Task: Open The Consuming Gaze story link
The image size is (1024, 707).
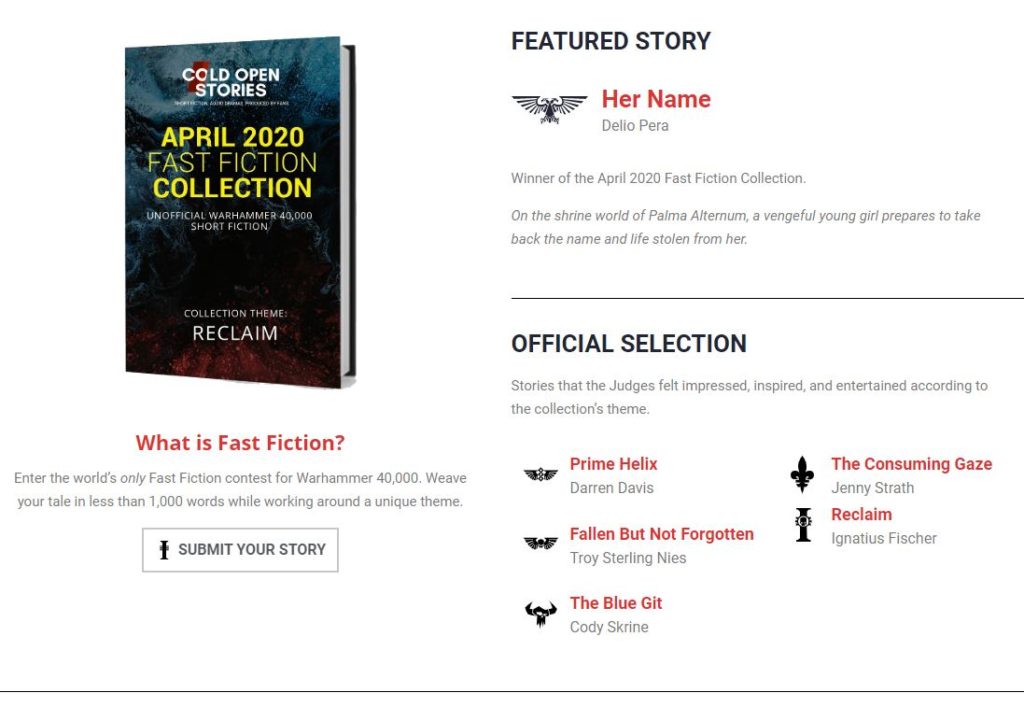Action: point(912,464)
